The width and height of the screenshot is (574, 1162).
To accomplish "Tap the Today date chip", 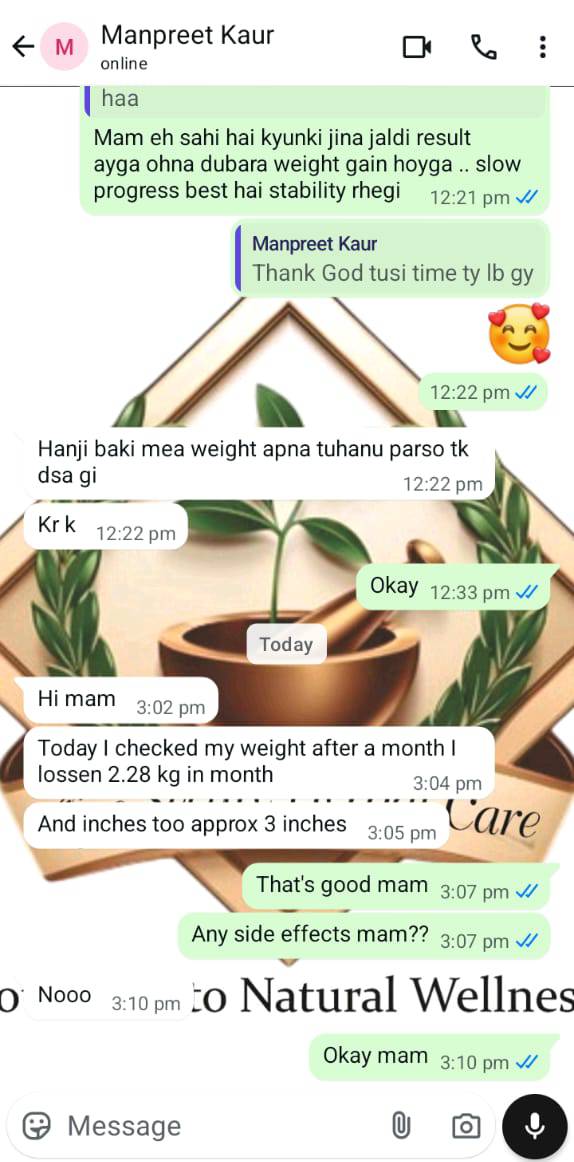I will click(x=287, y=645).
